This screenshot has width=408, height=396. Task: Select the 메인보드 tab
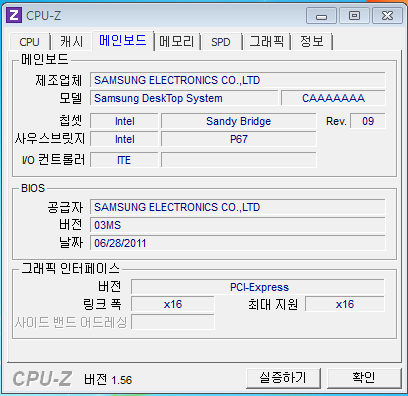[122, 41]
